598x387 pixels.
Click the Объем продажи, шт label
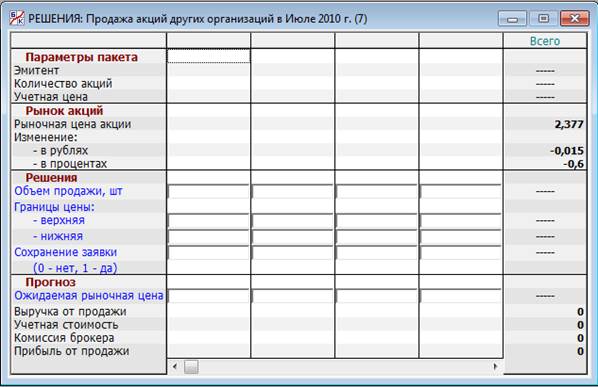(x=68, y=191)
